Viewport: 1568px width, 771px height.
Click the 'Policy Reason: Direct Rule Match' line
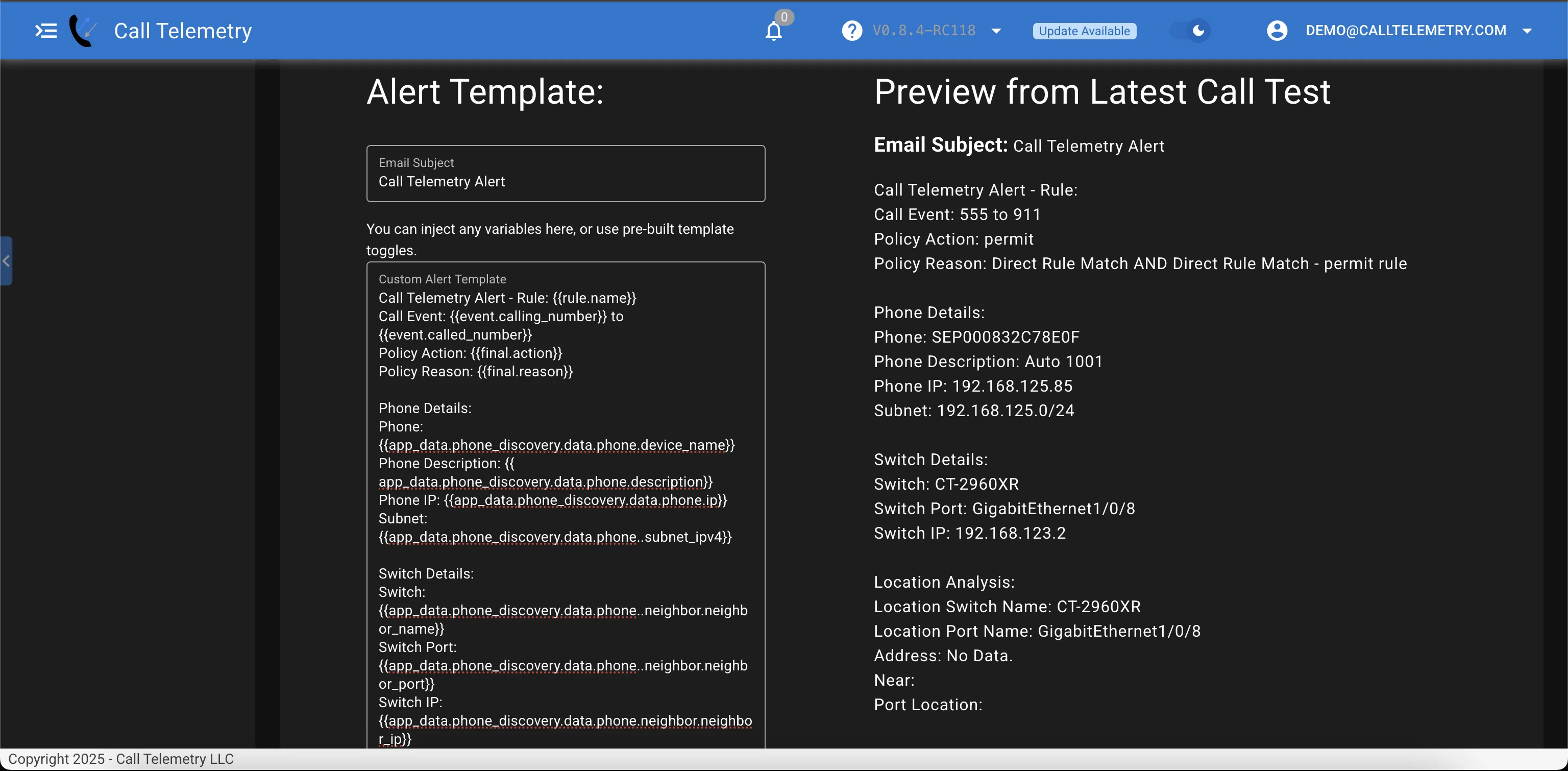click(1140, 263)
